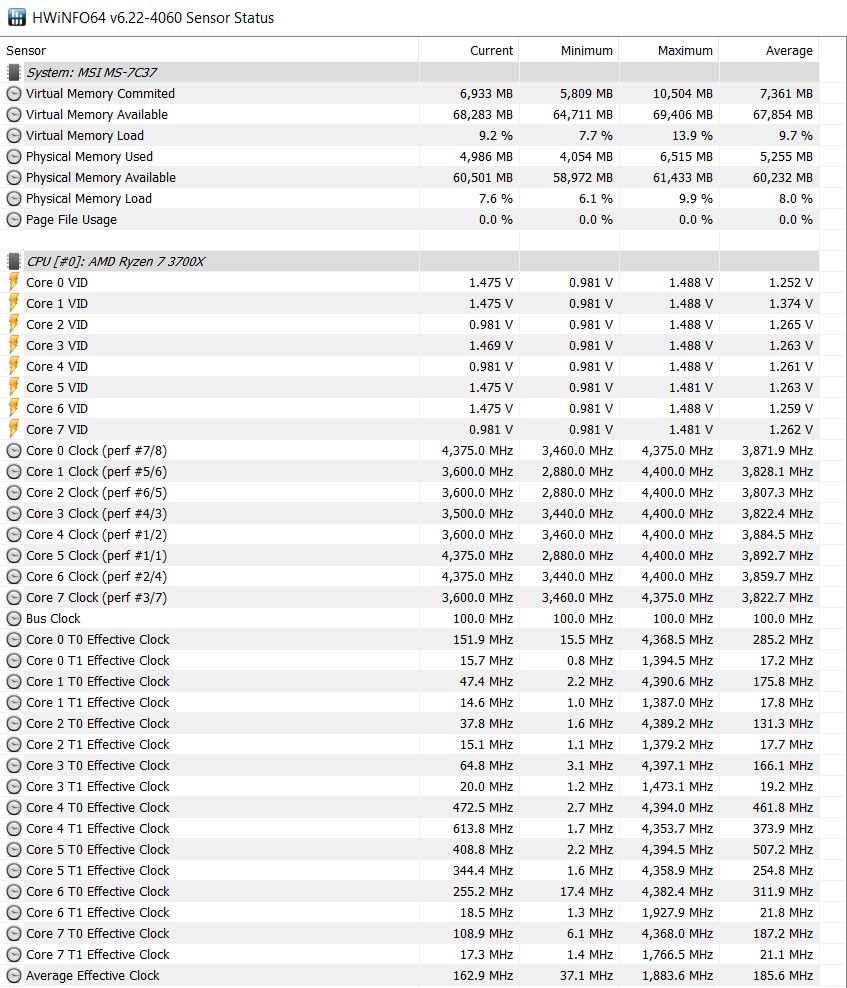
Task: Click the chip icon beside System: MSI MS-7C37
Action: (x=14, y=72)
